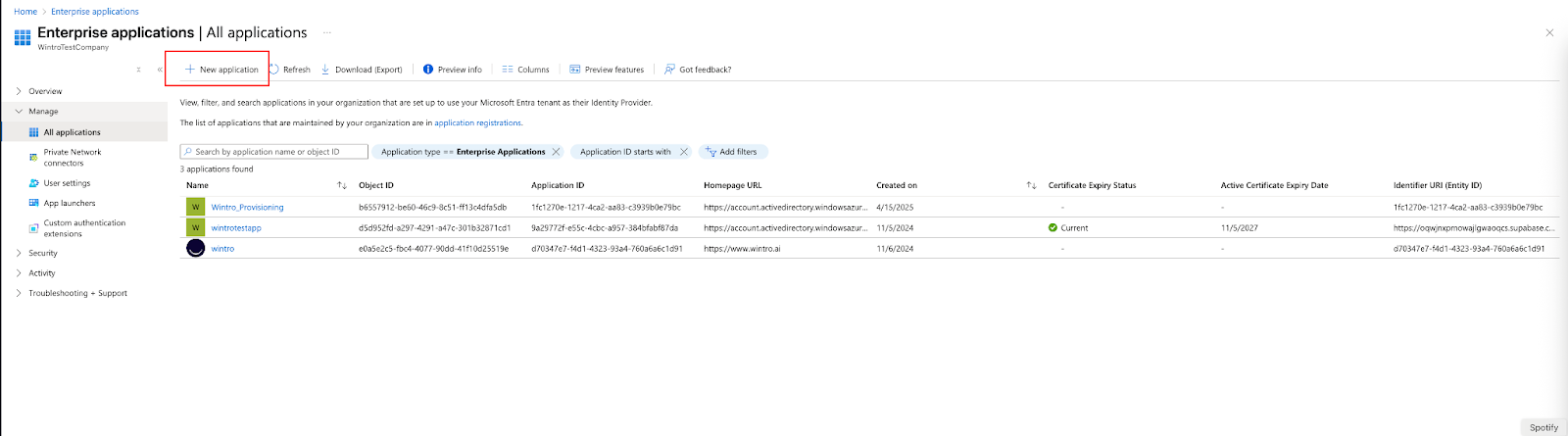
Task: Open Preview info
Action: 453,70
